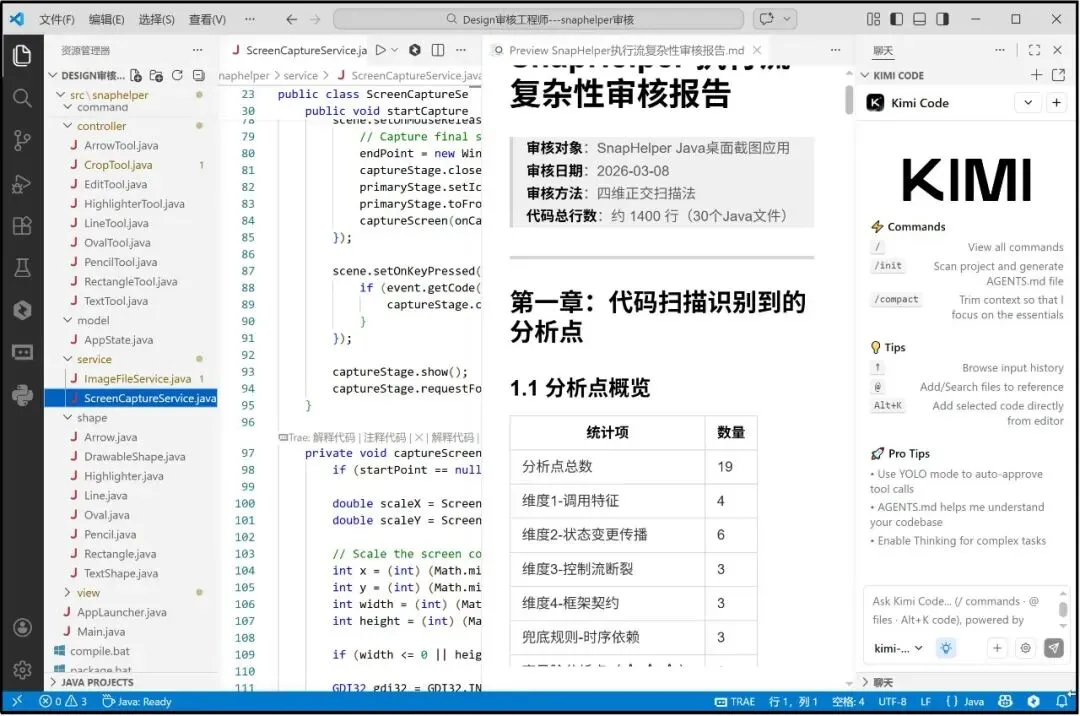
Task: Maximize the chat panel
Action: pos(1034,50)
